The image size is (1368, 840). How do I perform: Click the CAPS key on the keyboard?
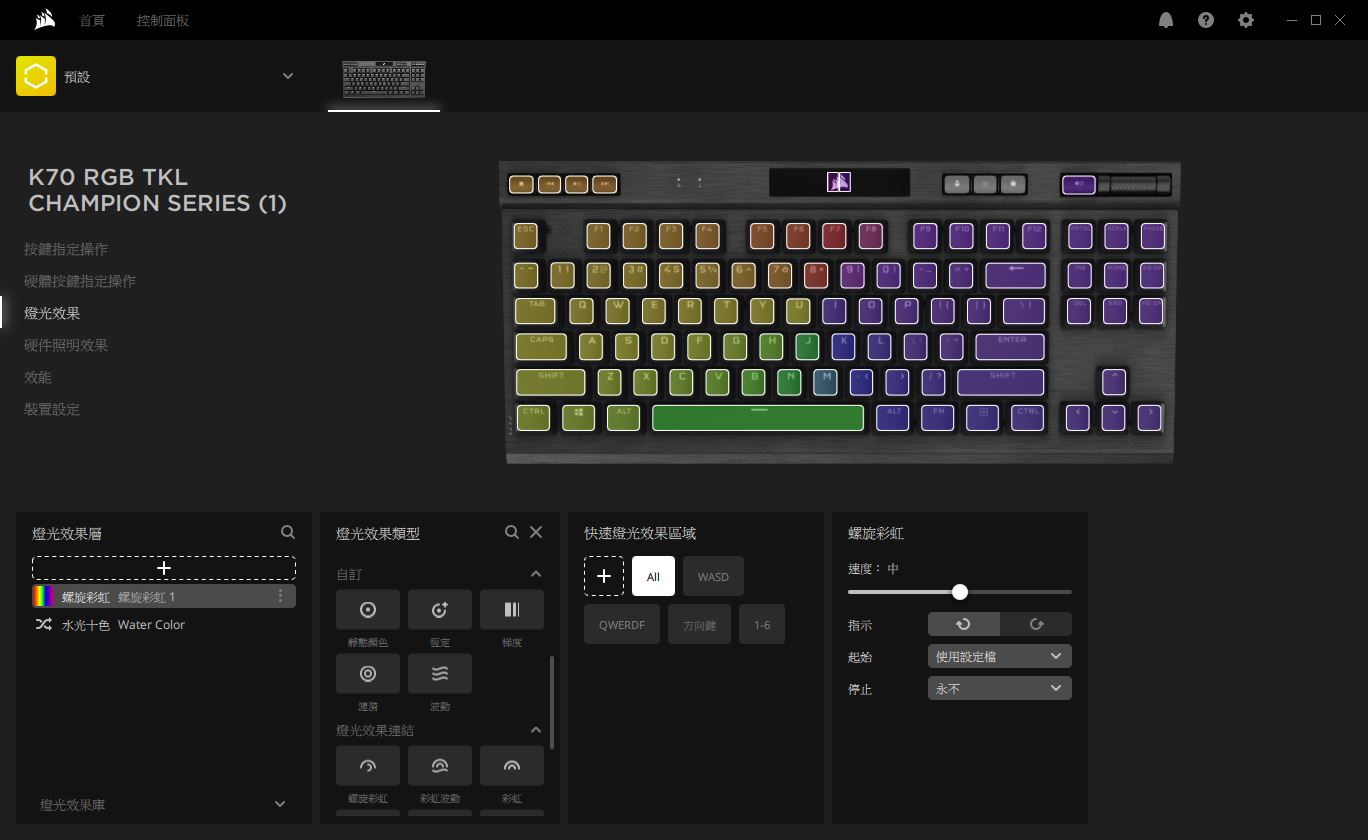click(x=541, y=346)
